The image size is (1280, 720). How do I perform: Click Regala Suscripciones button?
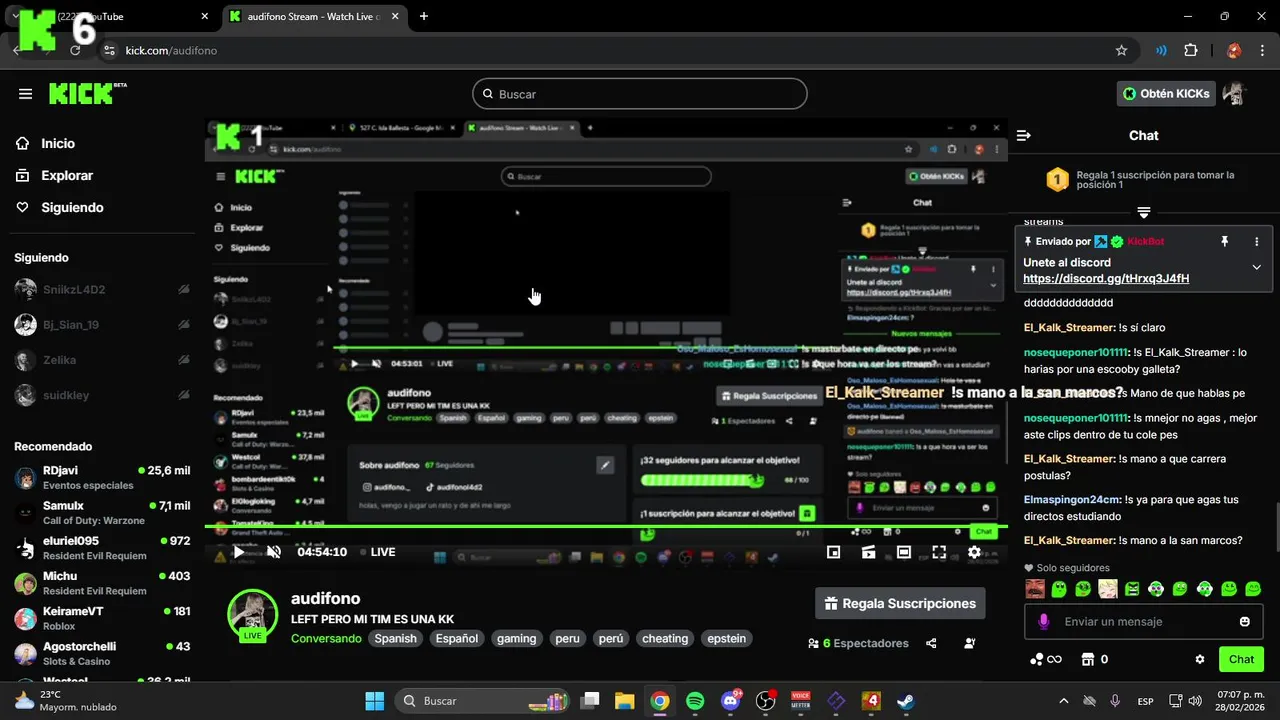[x=900, y=604]
